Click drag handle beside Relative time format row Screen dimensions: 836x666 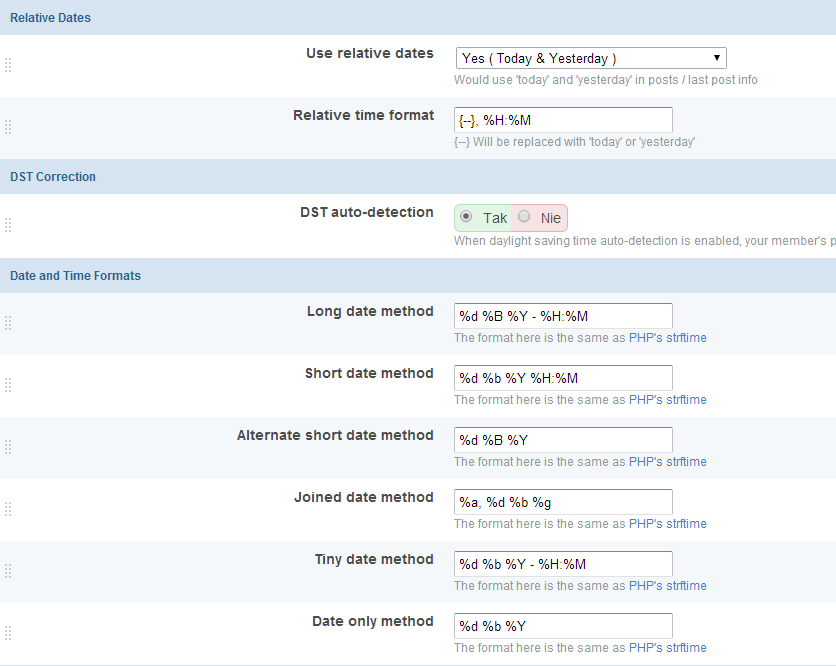tap(8, 127)
